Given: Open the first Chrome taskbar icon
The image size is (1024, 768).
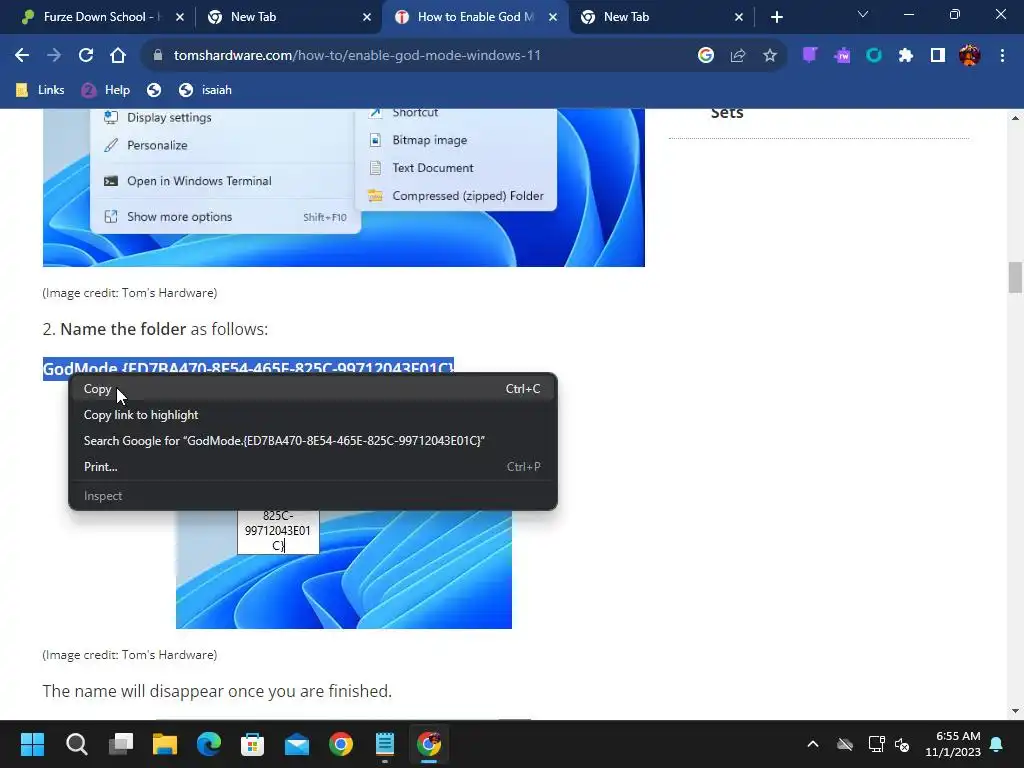Looking at the screenshot, I should [341, 744].
